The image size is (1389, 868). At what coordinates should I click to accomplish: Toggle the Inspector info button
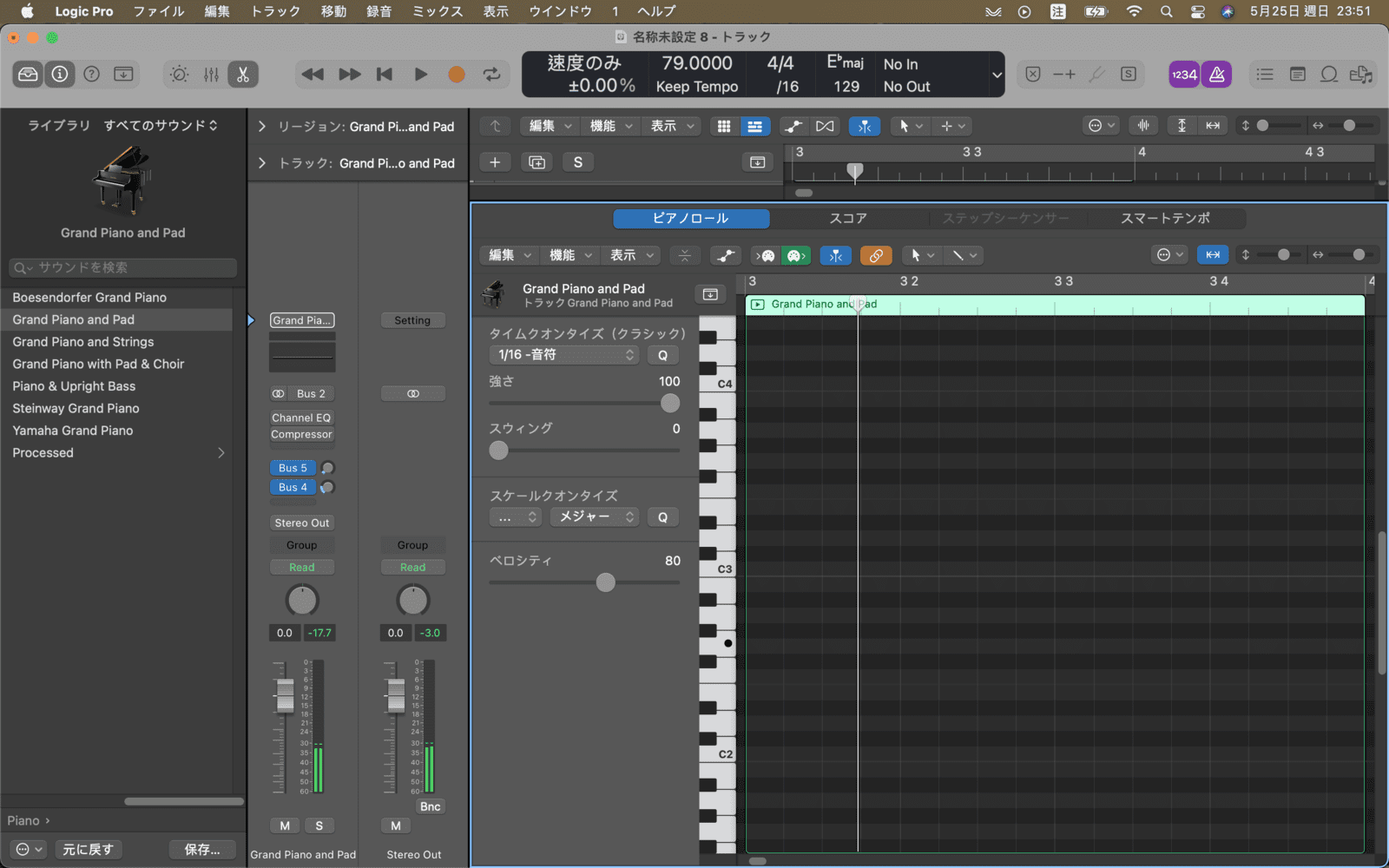[60, 75]
